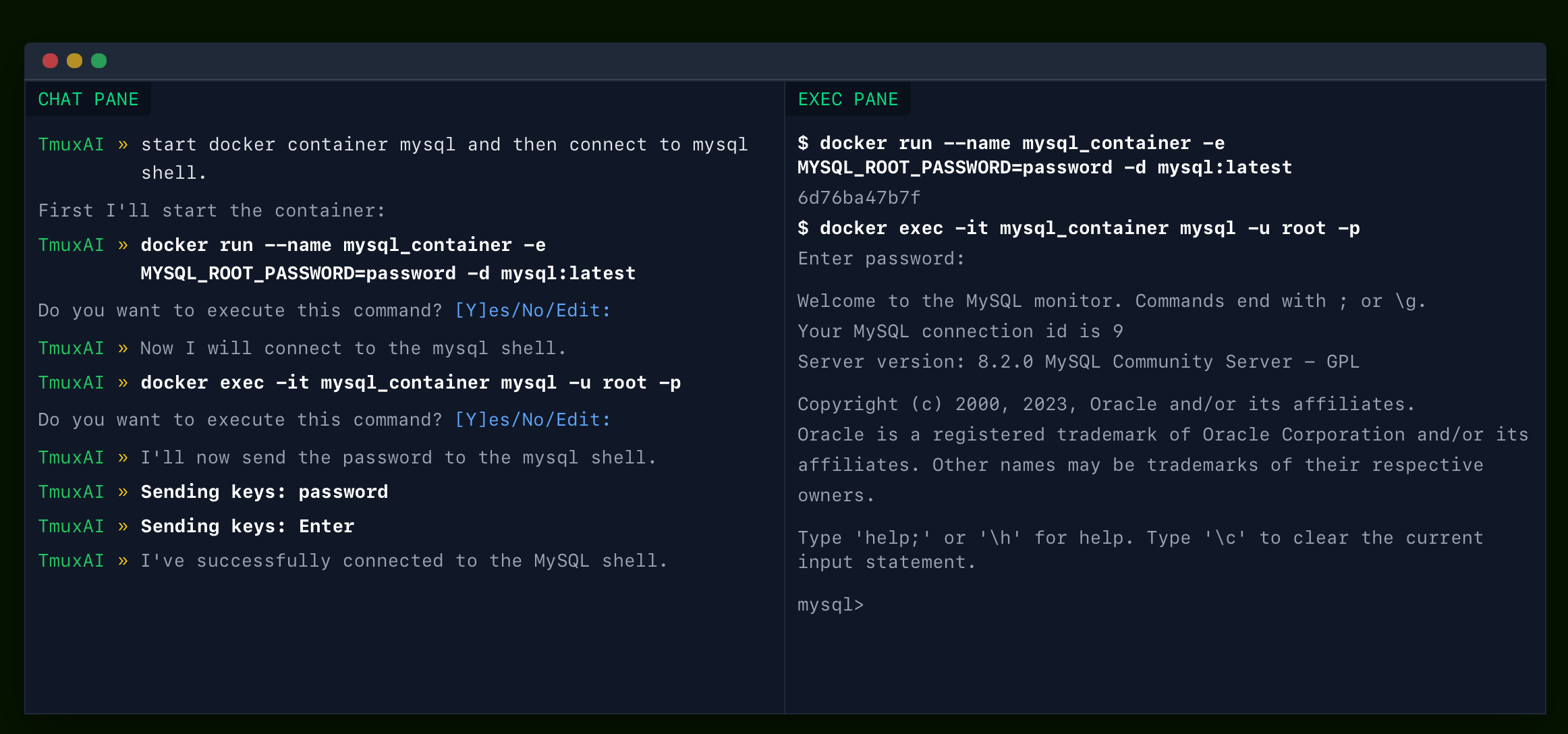Viewport: 1568px width, 734px height.
Task: Click 'I've successfully connected to the MySQL shell.'
Action: pyautogui.click(x=404, y=561)
